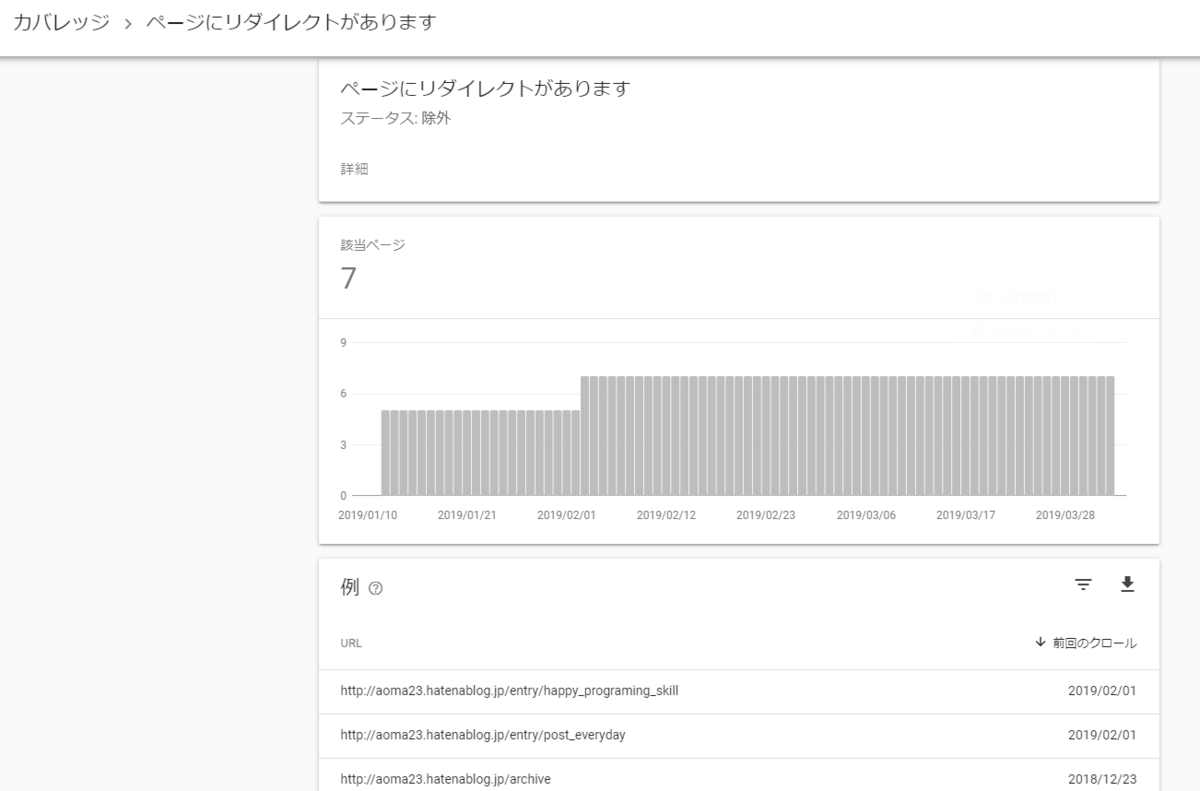Select the archive URL row

coord(739,775)
